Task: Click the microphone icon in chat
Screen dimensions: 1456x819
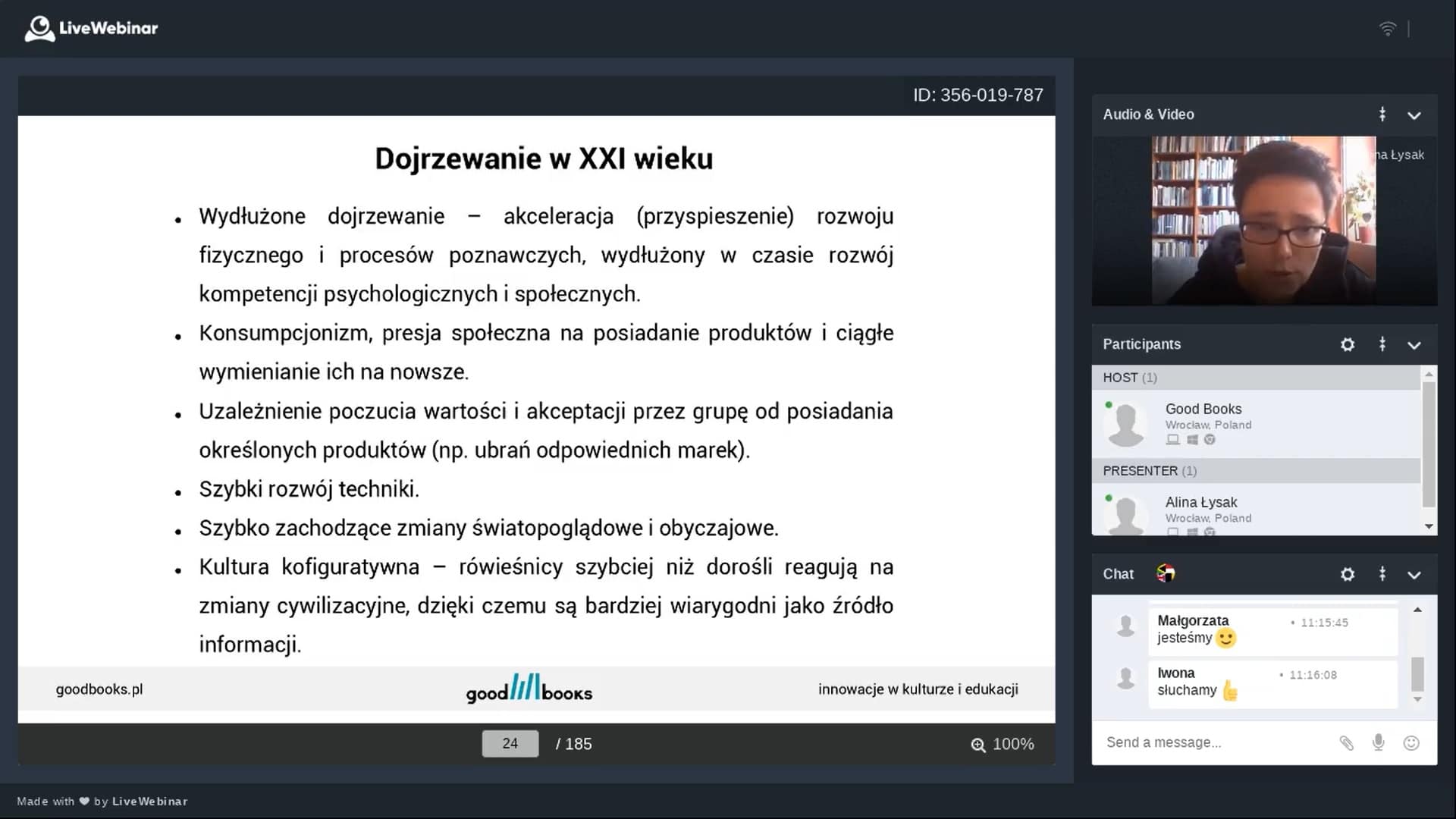Action: (1379, 743)
